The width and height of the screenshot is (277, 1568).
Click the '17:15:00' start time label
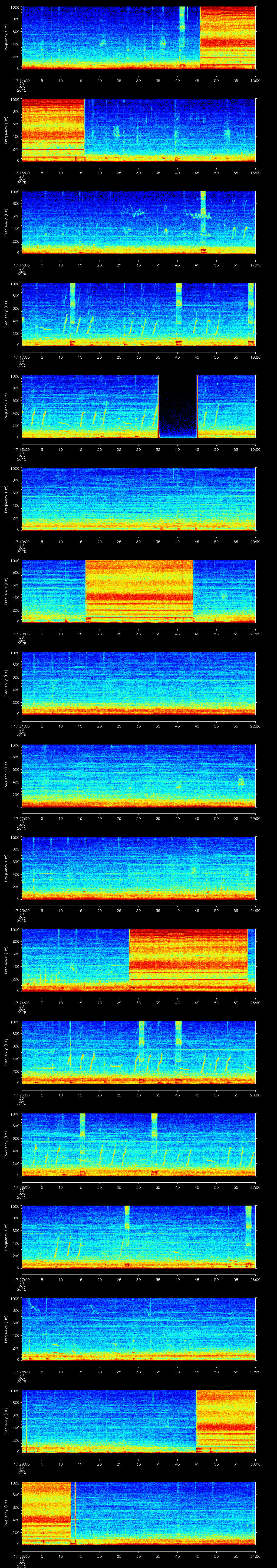tap(21, 173)
